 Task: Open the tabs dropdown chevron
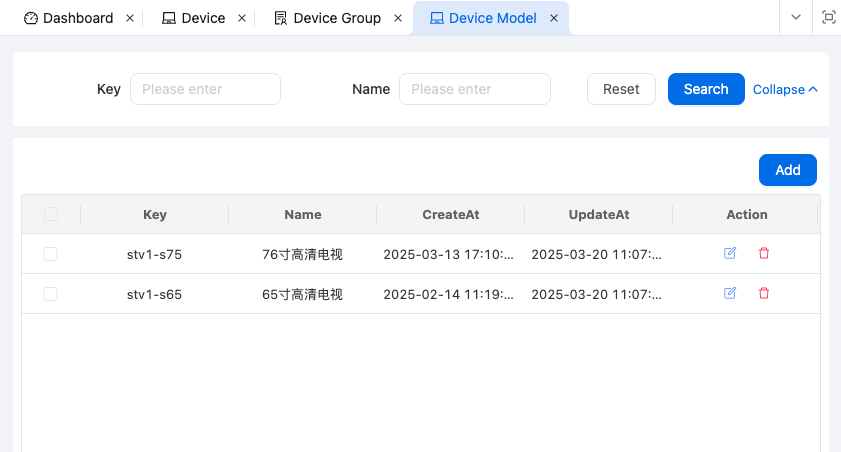pos(796,18)
